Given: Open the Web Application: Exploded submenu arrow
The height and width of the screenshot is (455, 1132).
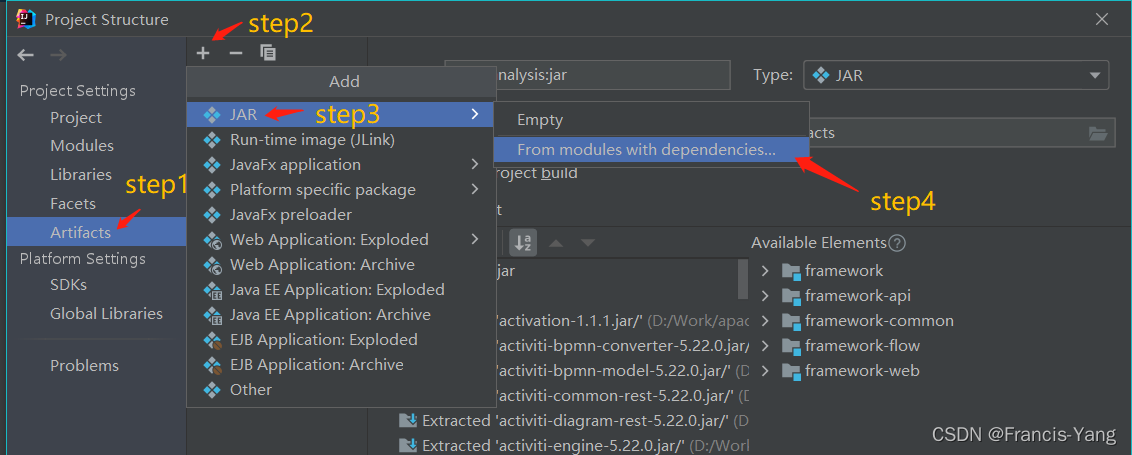Looking at the screenshot, I should click(474, 239).
